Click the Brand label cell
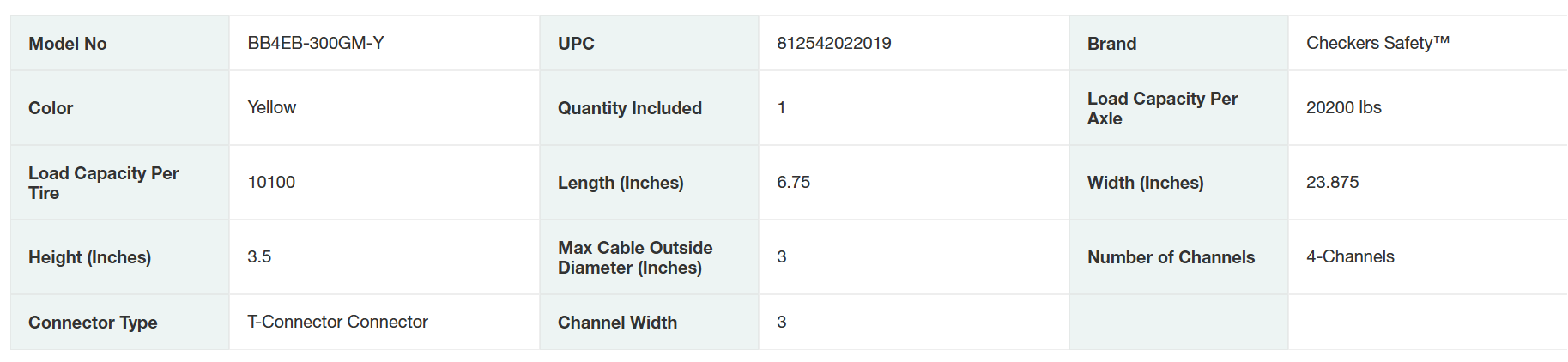This screenshot has height=362, width=1568. (x=1111, y=44)
